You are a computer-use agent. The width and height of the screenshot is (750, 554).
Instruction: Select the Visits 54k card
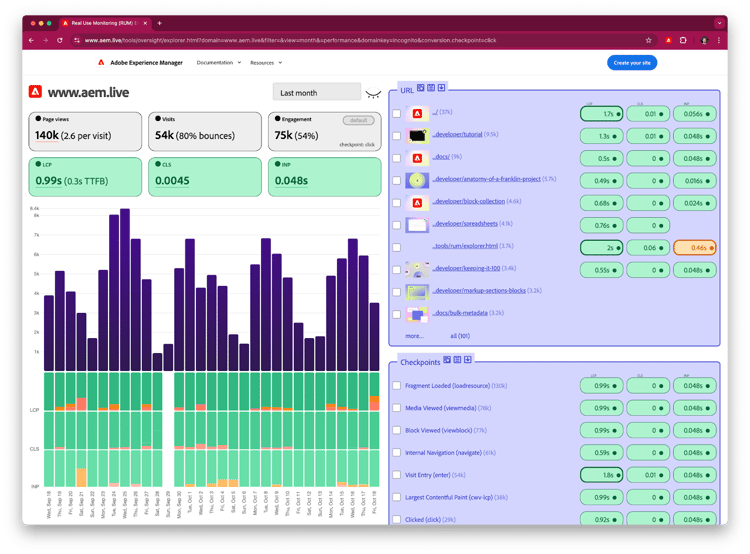click(x=205, y=132)
